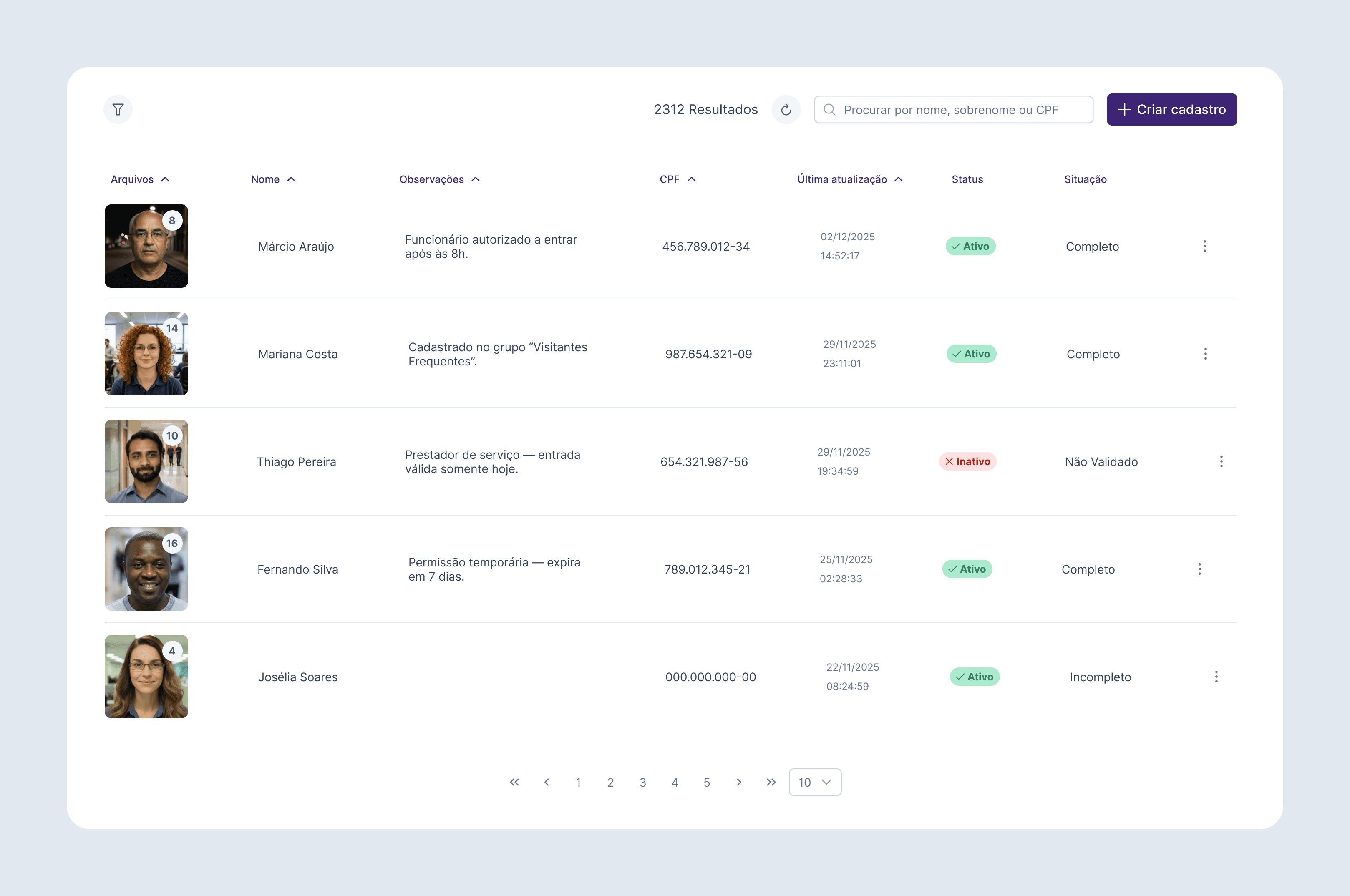Open Mariana Costa's photo thumbnail
Viewport: 1350px width, 896px height.
(146, 354)
